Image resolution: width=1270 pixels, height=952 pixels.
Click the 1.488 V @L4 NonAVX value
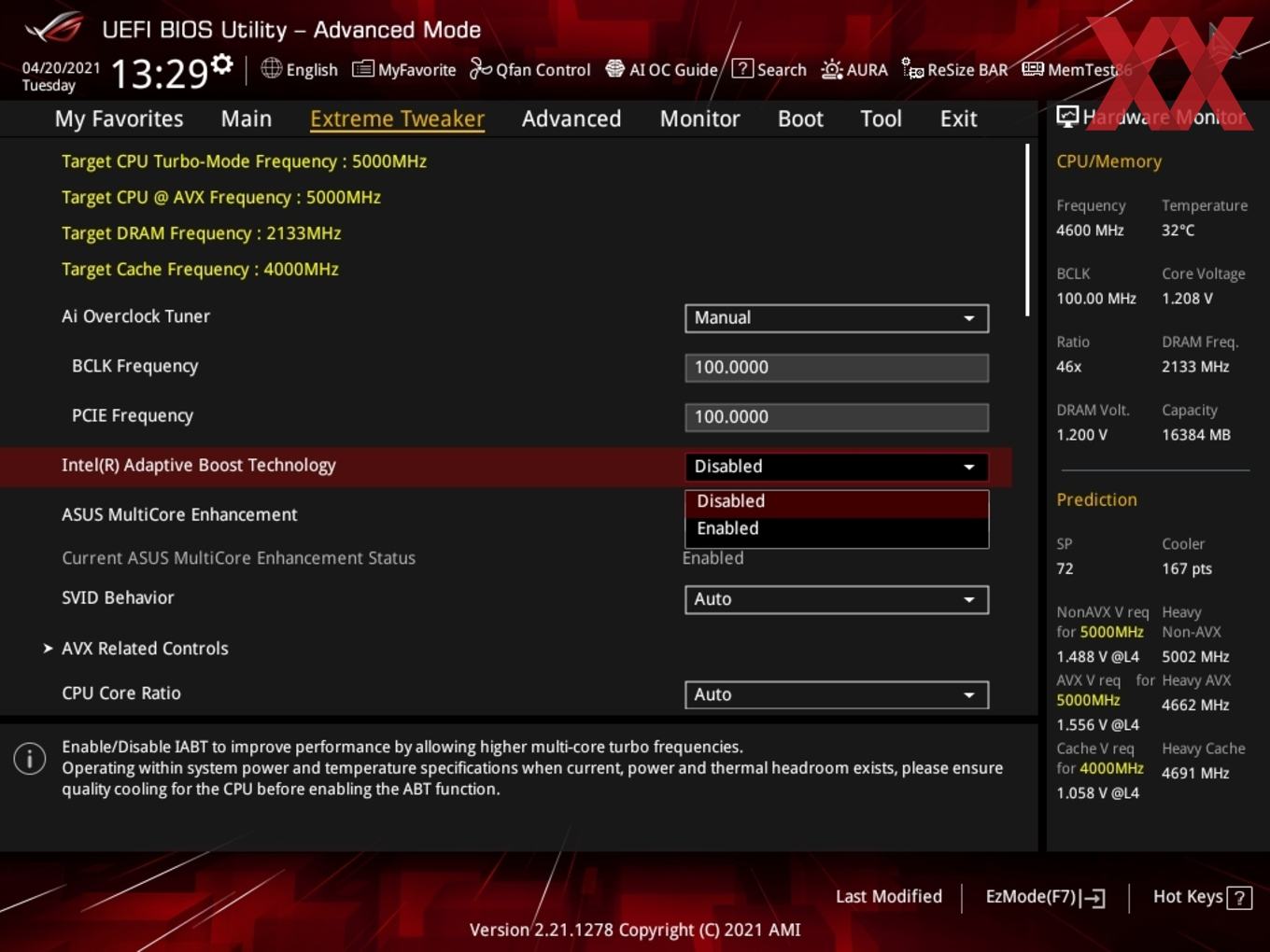point(1097,657)
